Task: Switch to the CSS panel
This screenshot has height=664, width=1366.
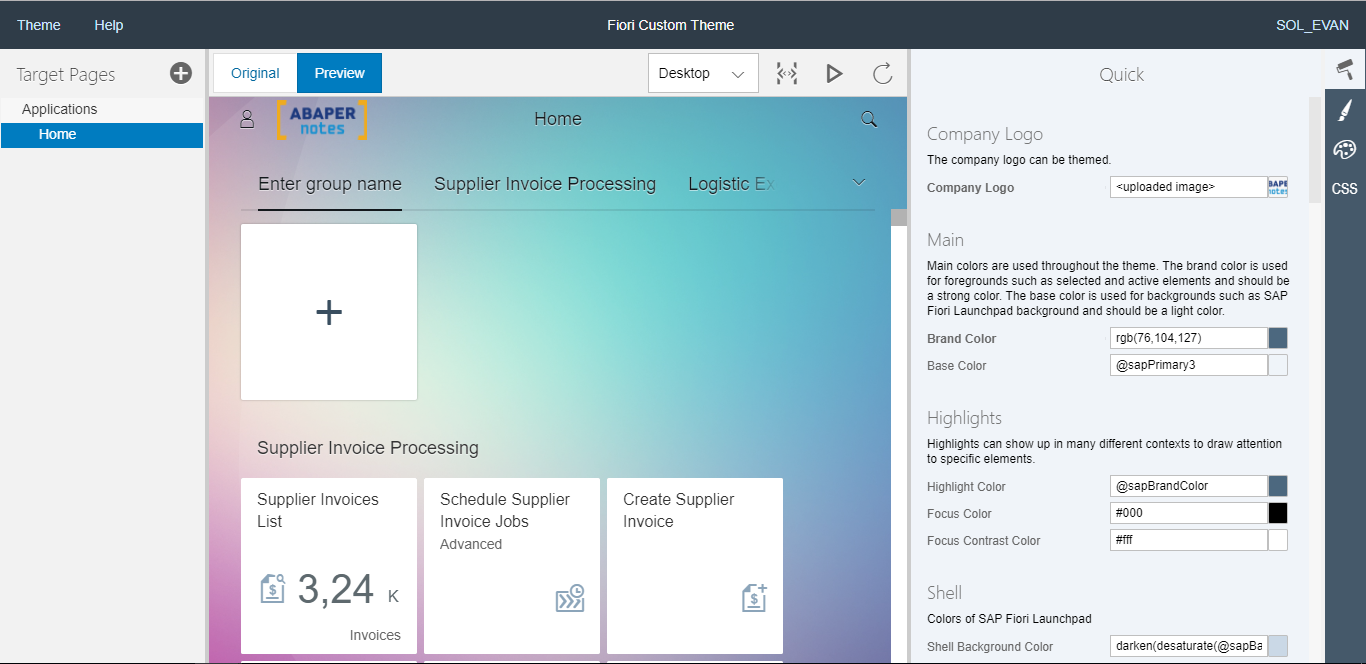Action: tap(1344, 188)
